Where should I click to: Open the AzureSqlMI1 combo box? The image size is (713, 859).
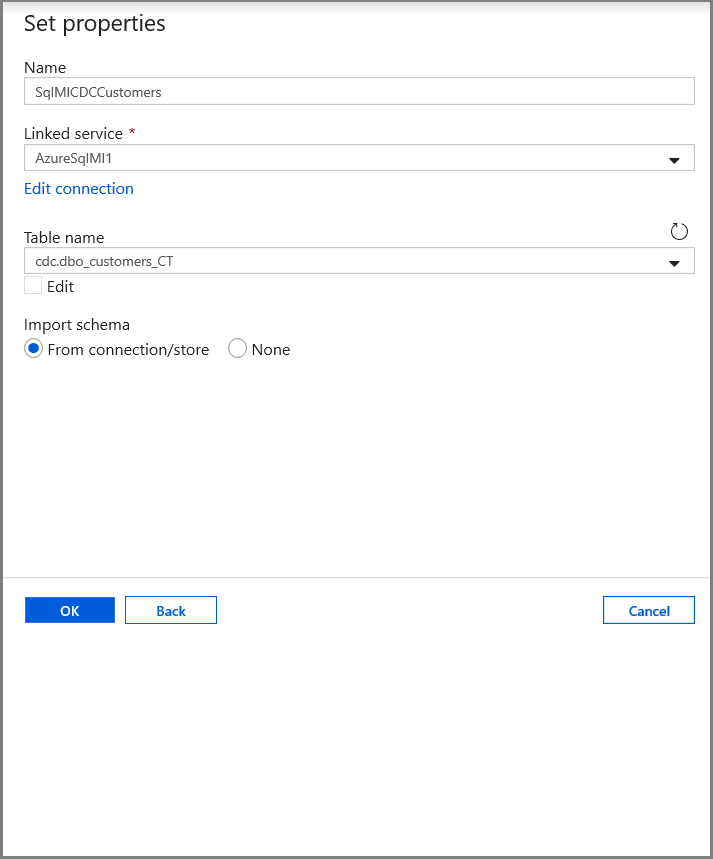[350, 157]
